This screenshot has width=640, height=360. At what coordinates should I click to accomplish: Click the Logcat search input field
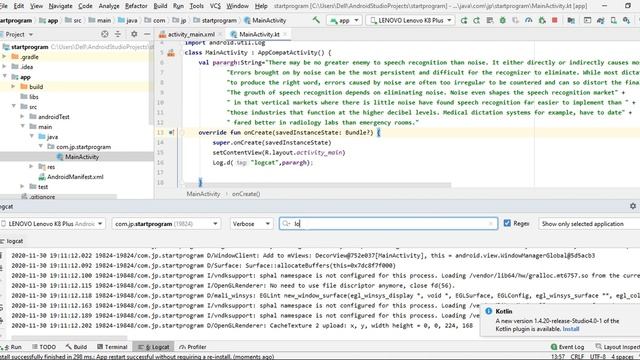pyautogui.click(x=388, y=224)
